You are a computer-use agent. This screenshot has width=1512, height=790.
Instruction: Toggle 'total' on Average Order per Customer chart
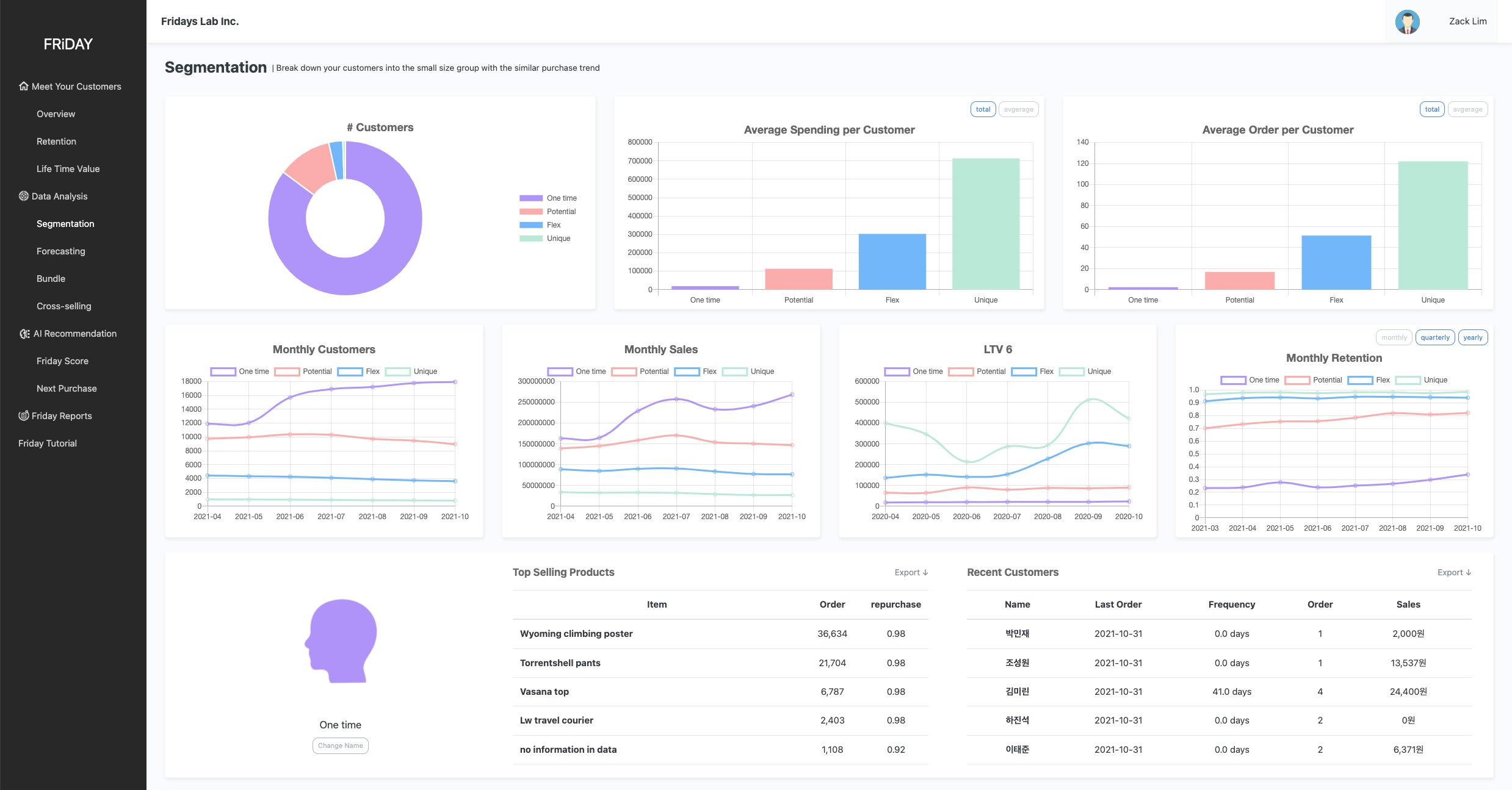(1432, 109)
